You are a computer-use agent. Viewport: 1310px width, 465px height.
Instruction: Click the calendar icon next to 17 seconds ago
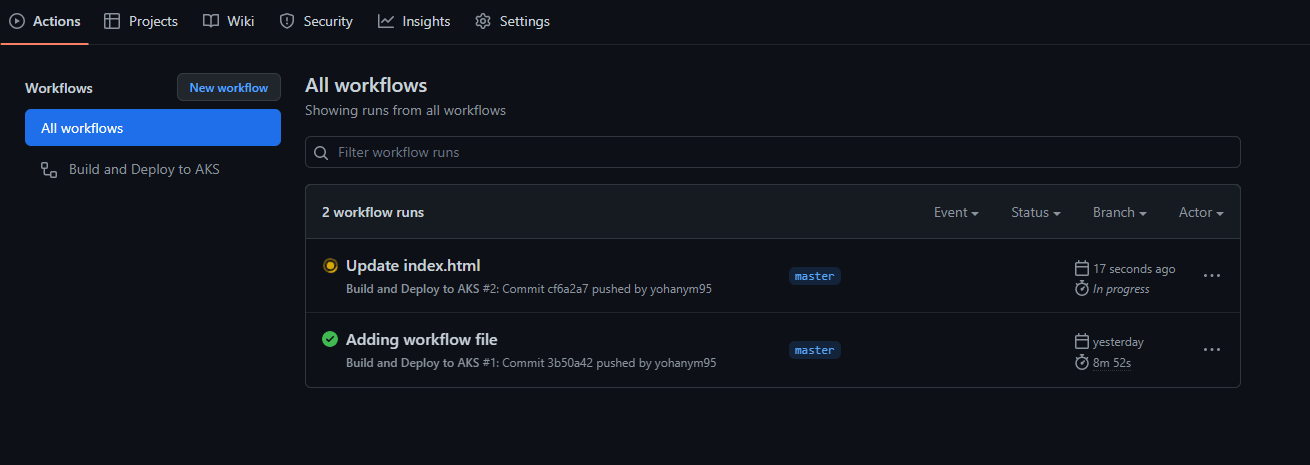pos(1081,268)
